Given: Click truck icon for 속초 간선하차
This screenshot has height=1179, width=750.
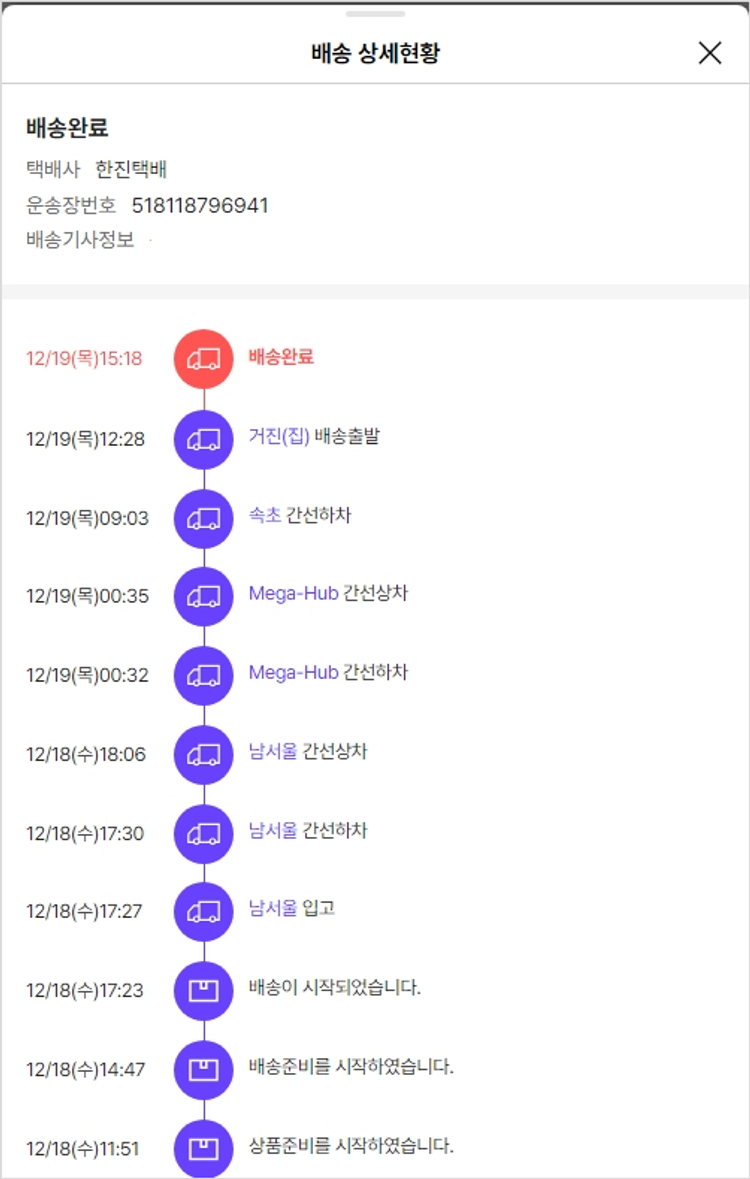Looking at the screenshot, I should click(x=204, y=518).
